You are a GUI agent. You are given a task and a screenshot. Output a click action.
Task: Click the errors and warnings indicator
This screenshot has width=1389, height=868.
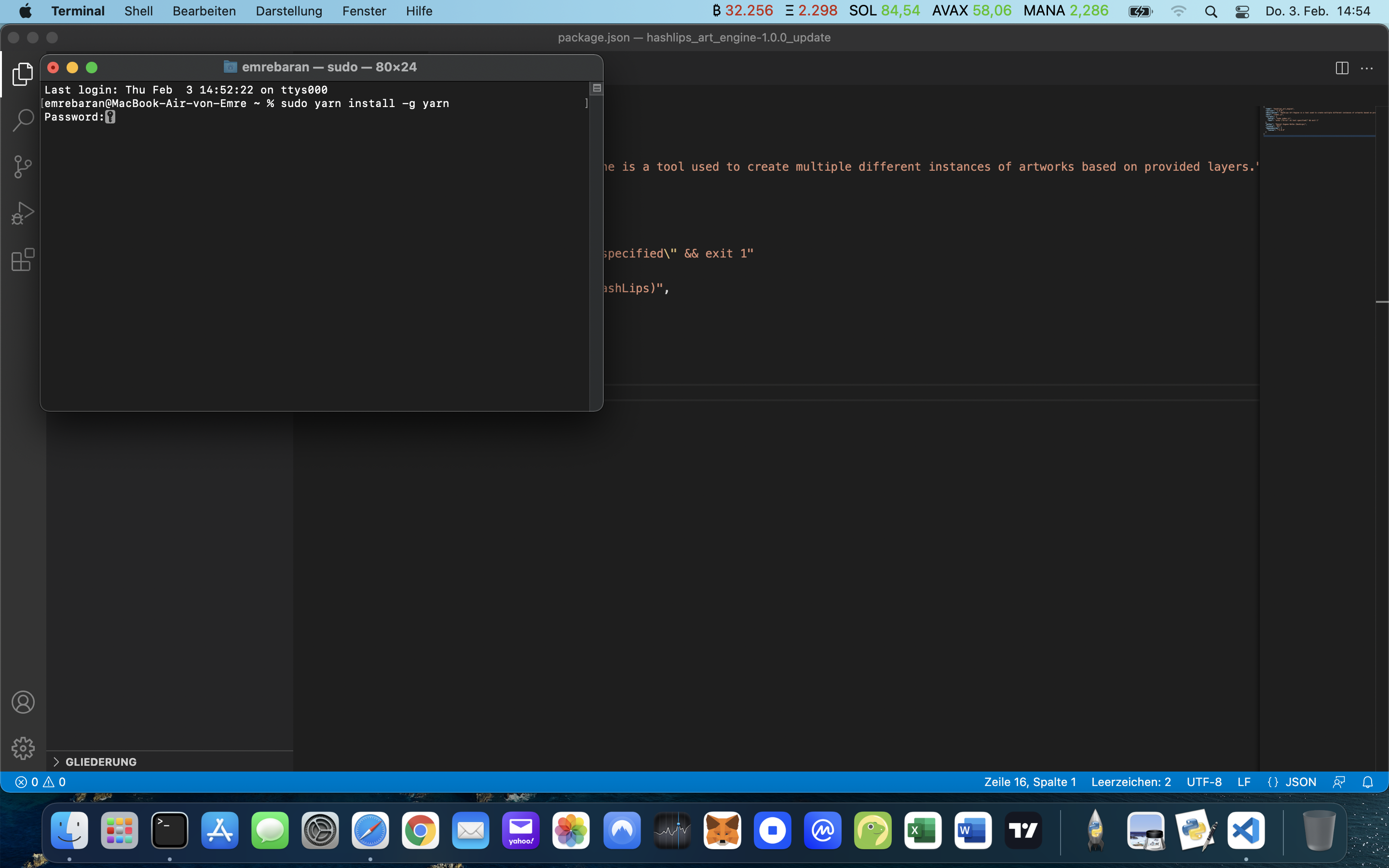click(40, 782)
